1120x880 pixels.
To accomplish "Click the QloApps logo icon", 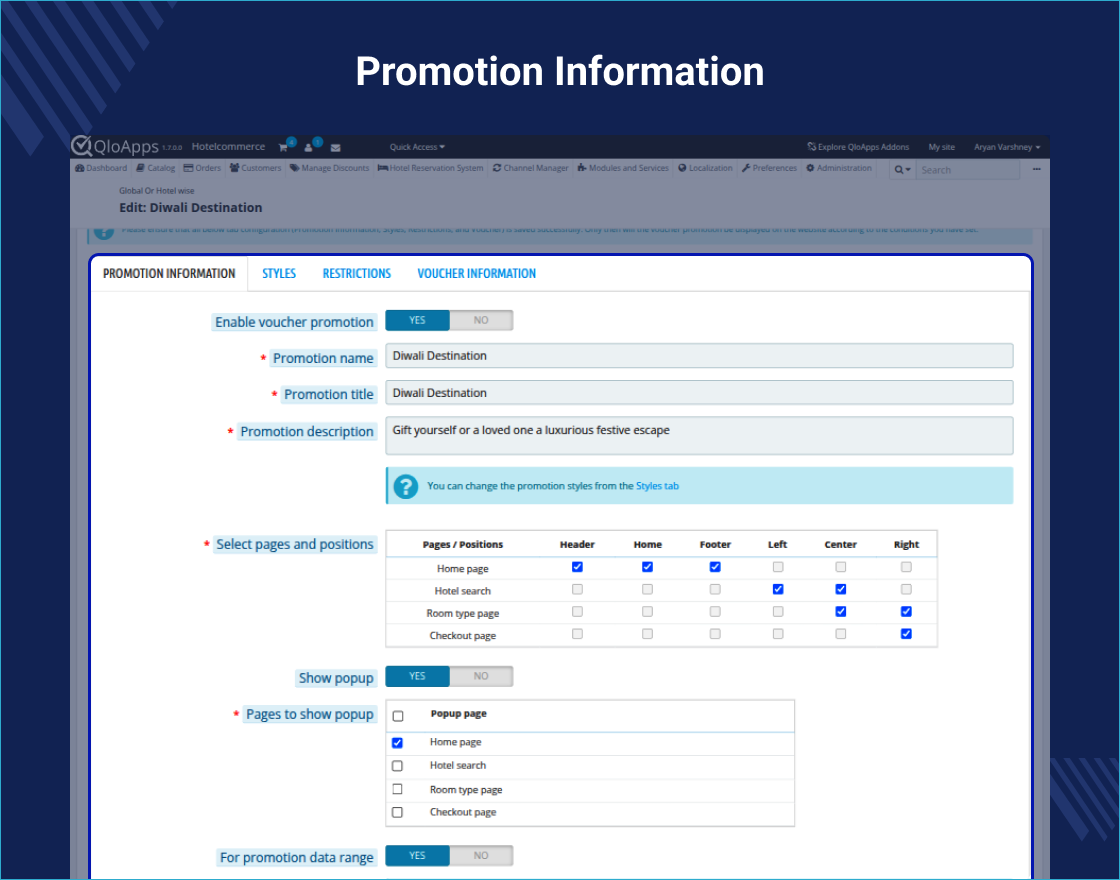I will click(x=81, y=145).
